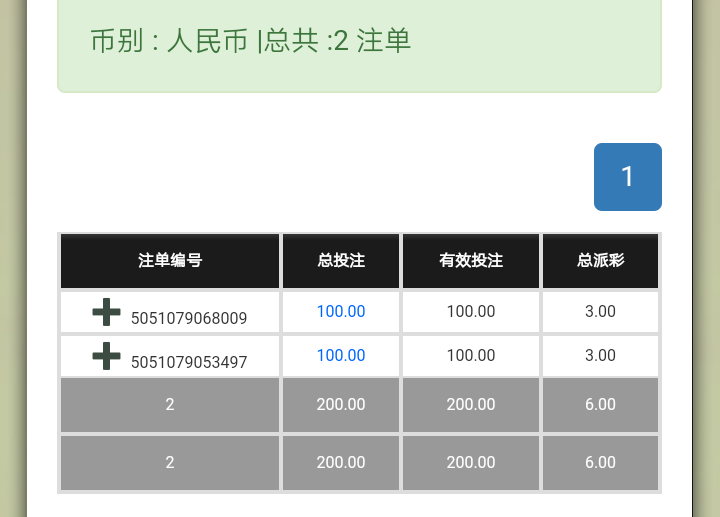Click the 币别 人民币 summary banner
Screen dimensions: 720x517
(250, 42)
